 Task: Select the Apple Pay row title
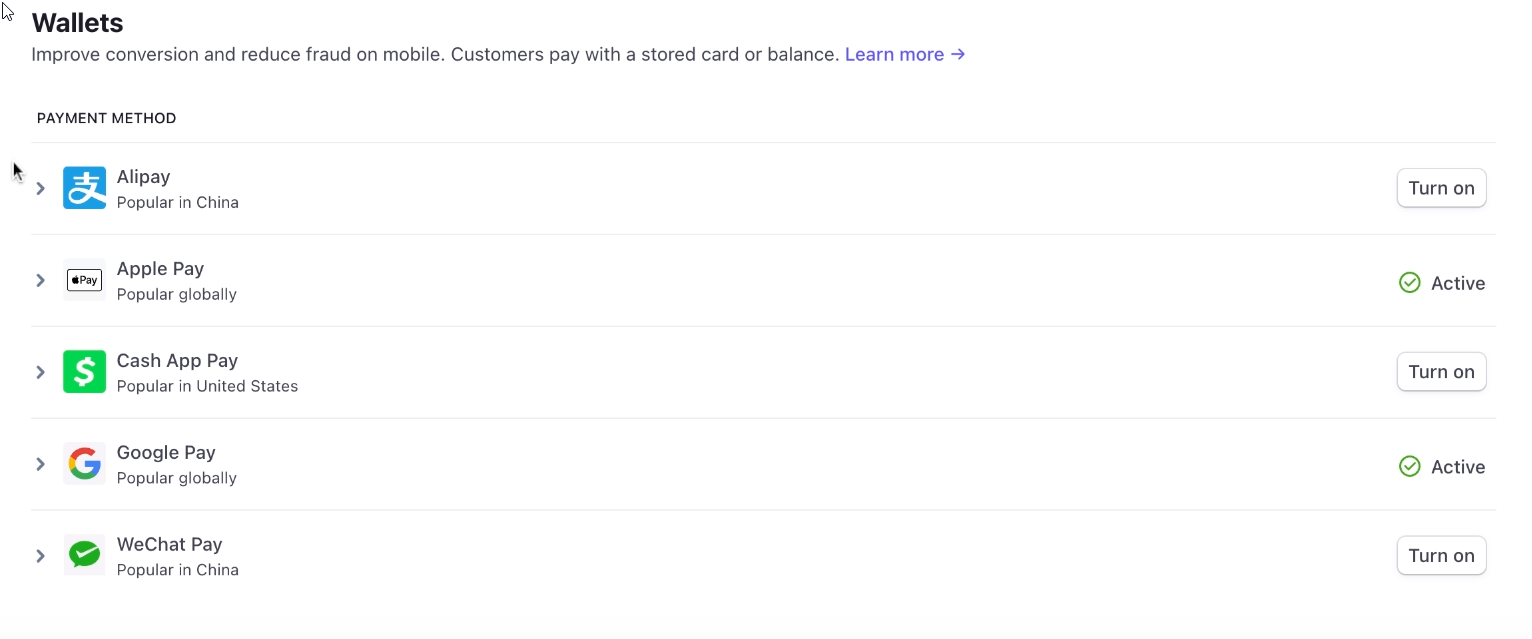pyautogui.click(x=160, y=269)
